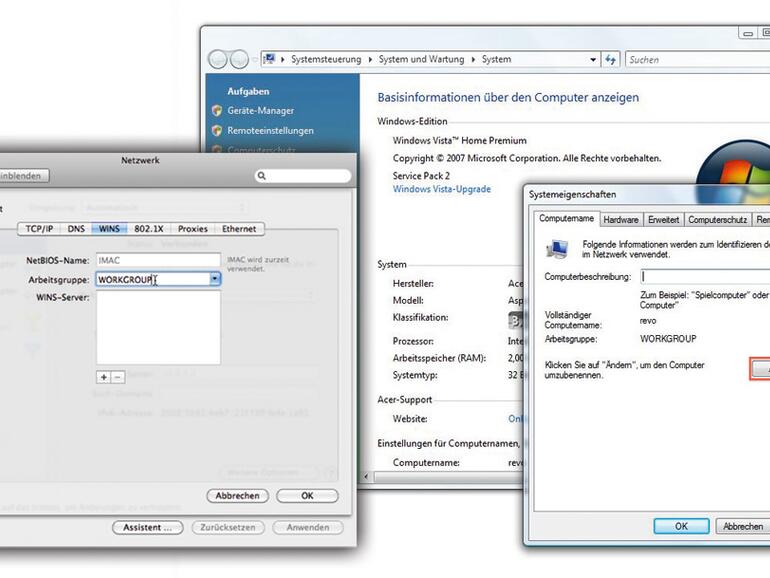Click Abbrechen in the WINS sheet
The width and height of the screenshot is (770, 578).
coord(237,495)
